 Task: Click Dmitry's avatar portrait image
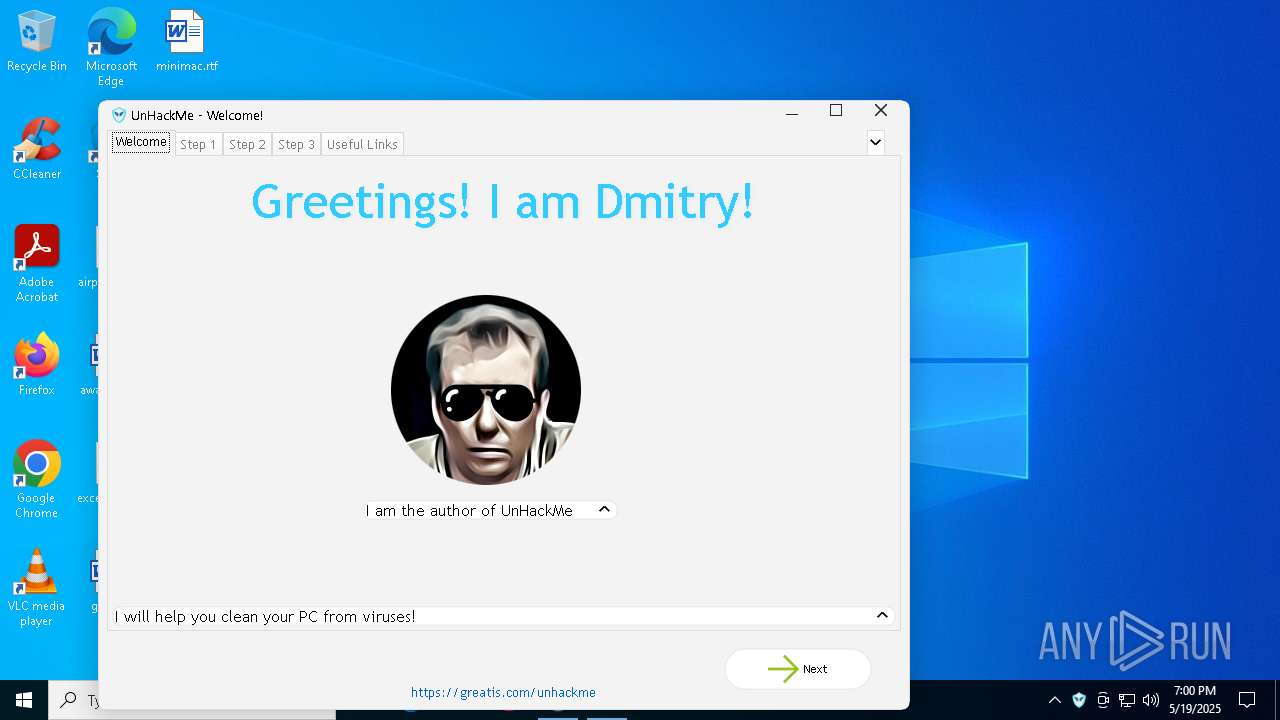click(486, 390)
